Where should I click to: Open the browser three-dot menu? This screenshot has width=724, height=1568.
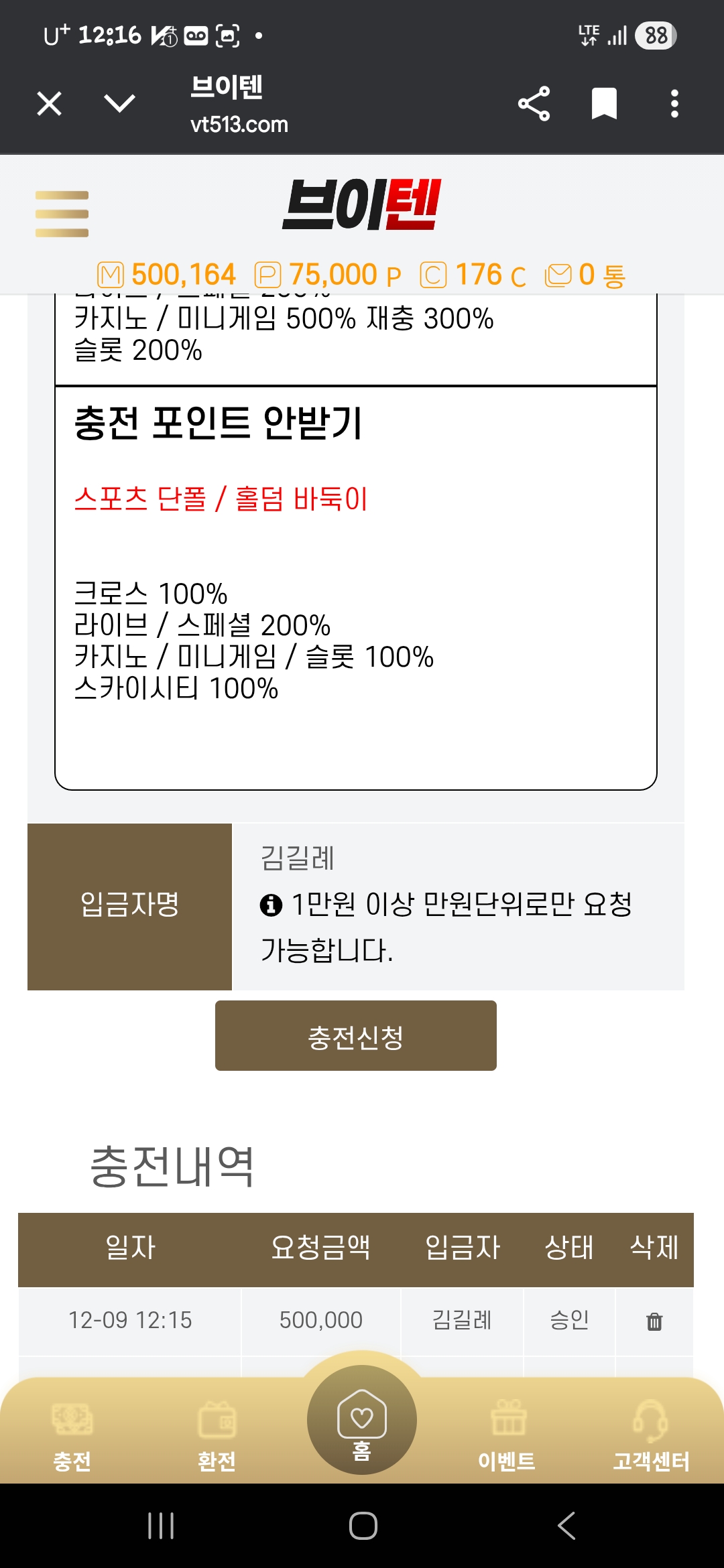674,104
